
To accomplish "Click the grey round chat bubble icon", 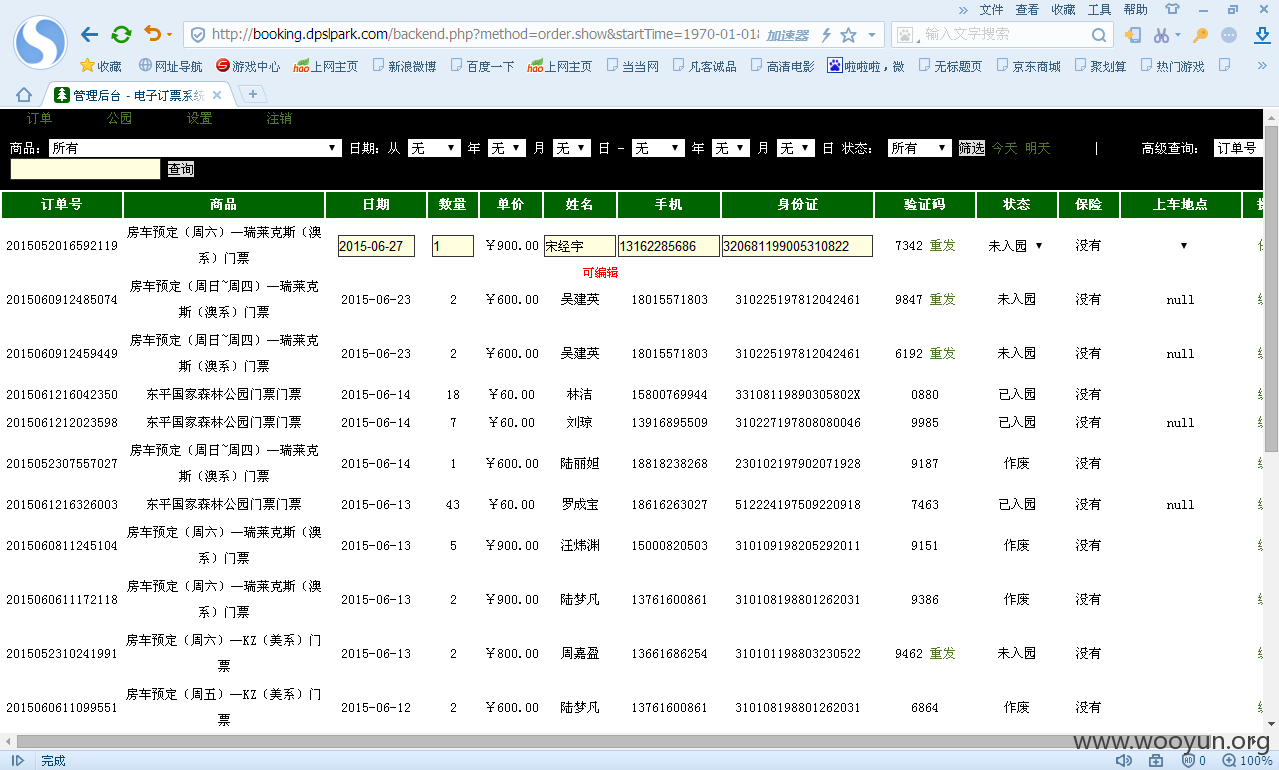I will [x=1230, y=35].
